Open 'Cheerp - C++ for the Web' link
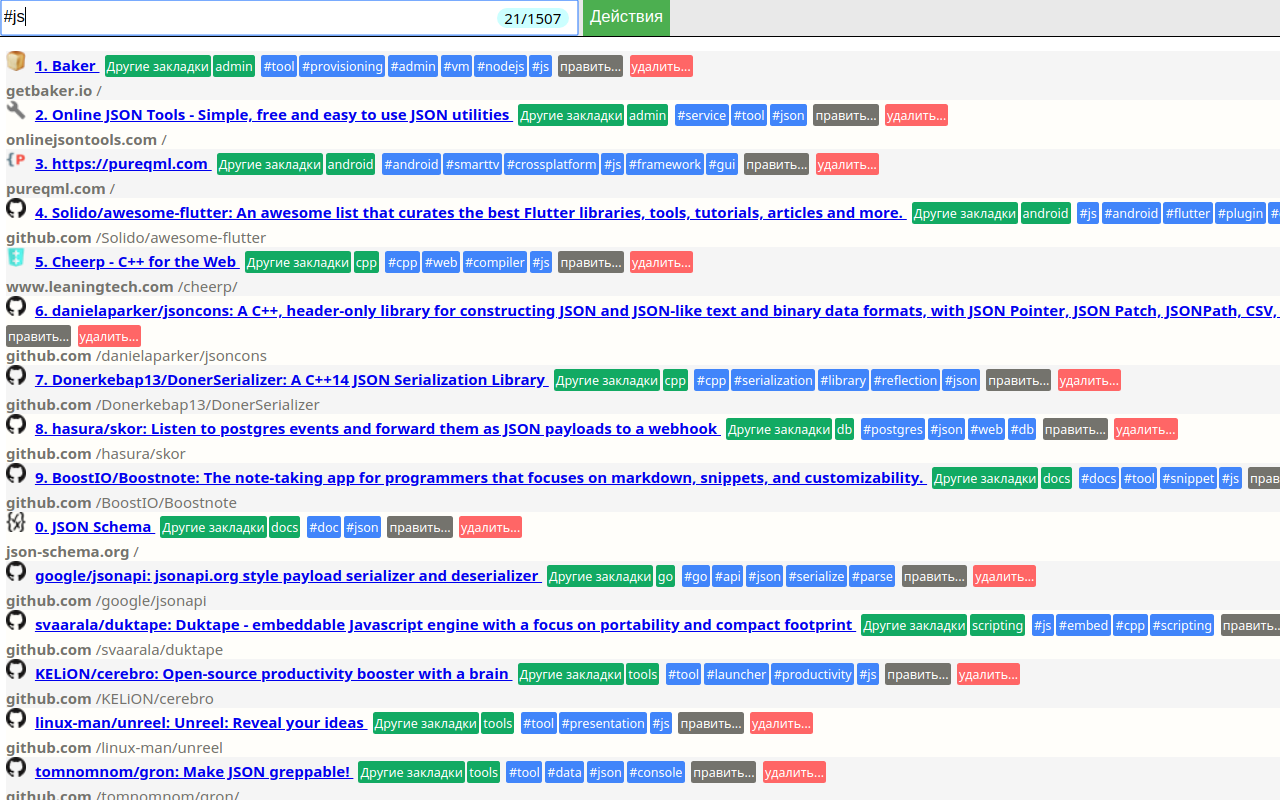The image size is (1280, 800). 137,262
